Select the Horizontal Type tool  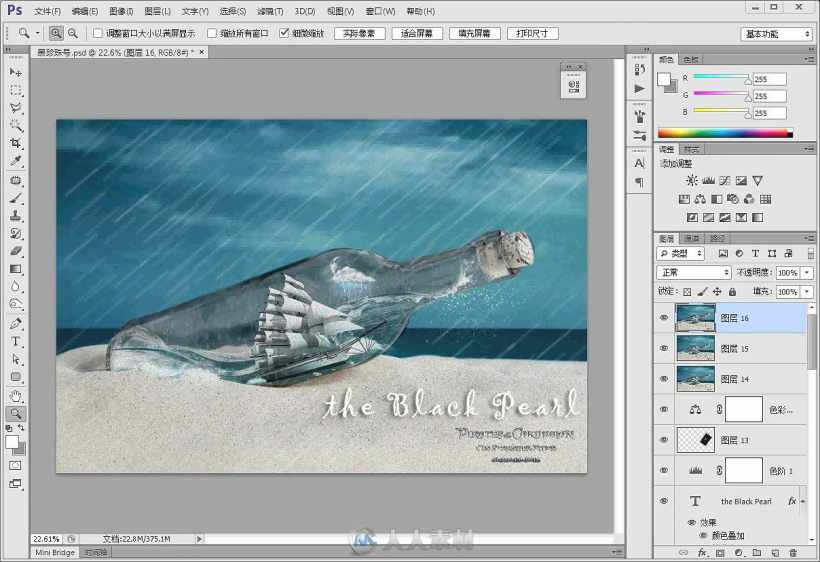16,341
